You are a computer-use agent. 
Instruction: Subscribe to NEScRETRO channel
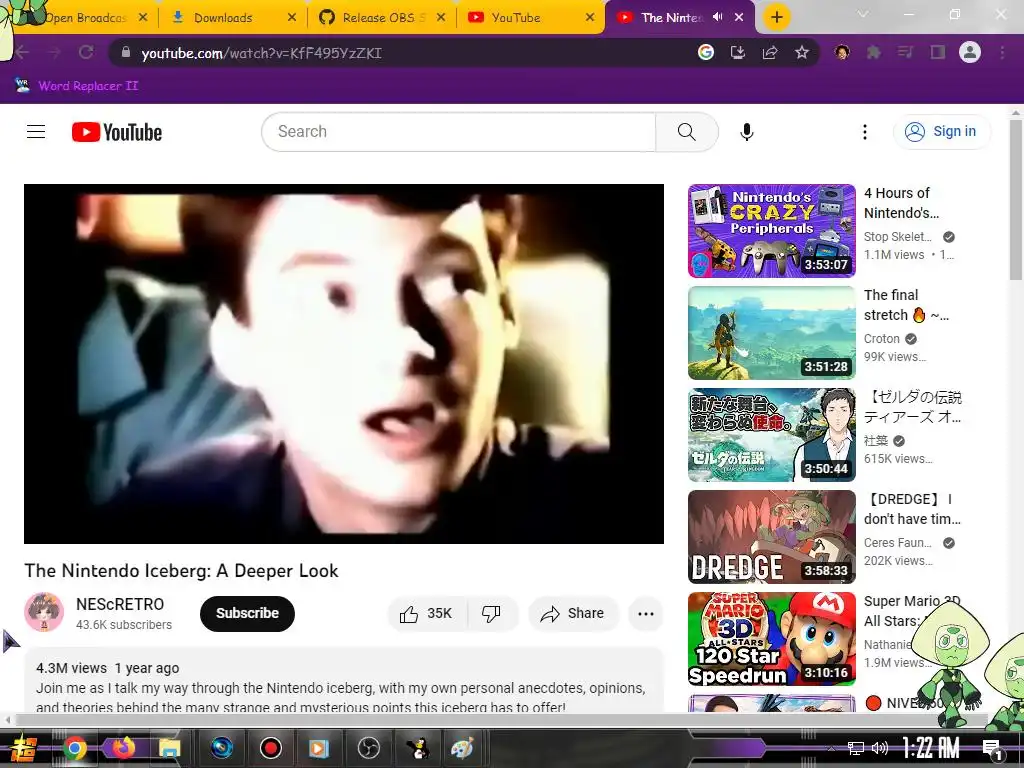tap(248, 613)
